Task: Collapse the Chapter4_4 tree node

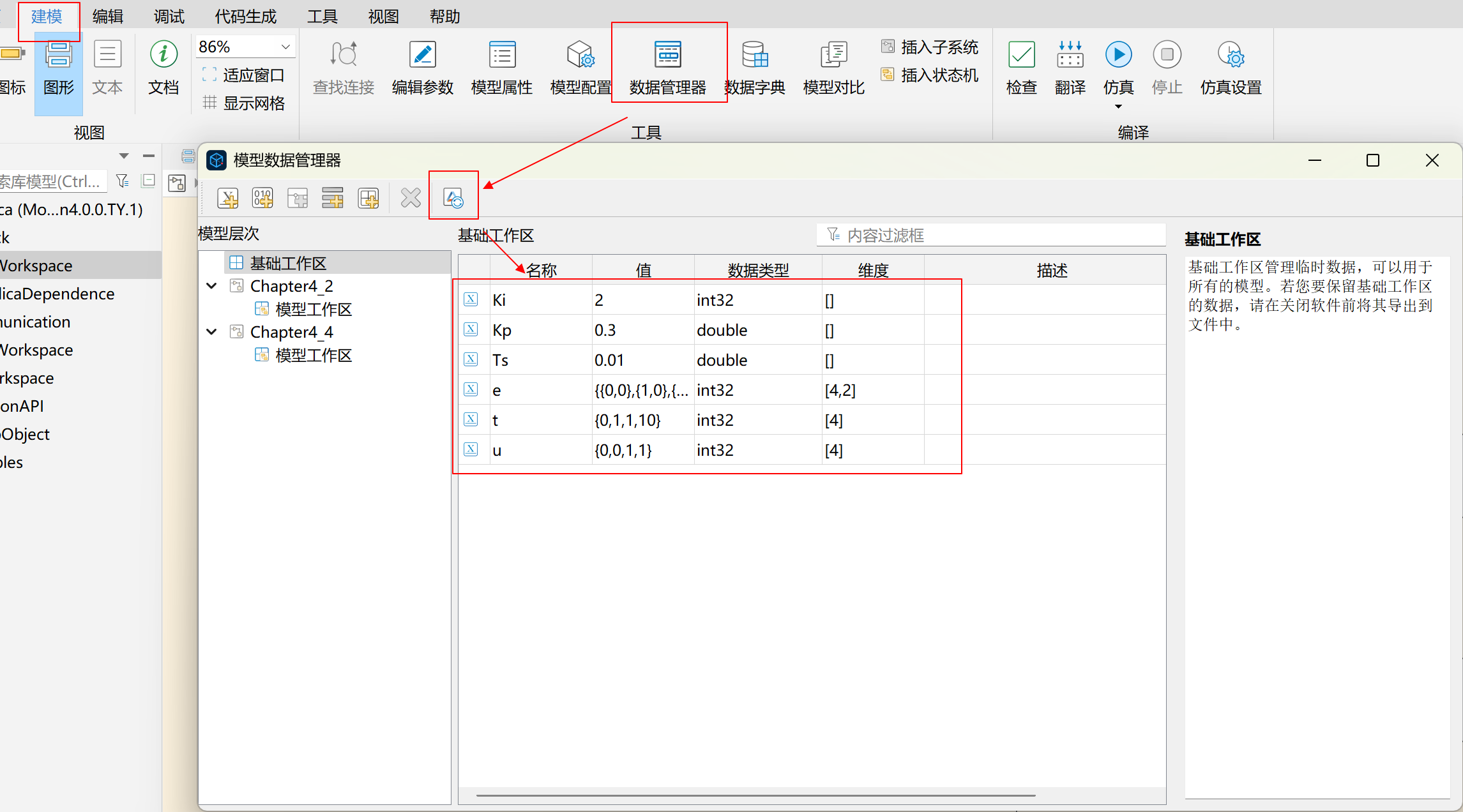Action: click(212, 332)
